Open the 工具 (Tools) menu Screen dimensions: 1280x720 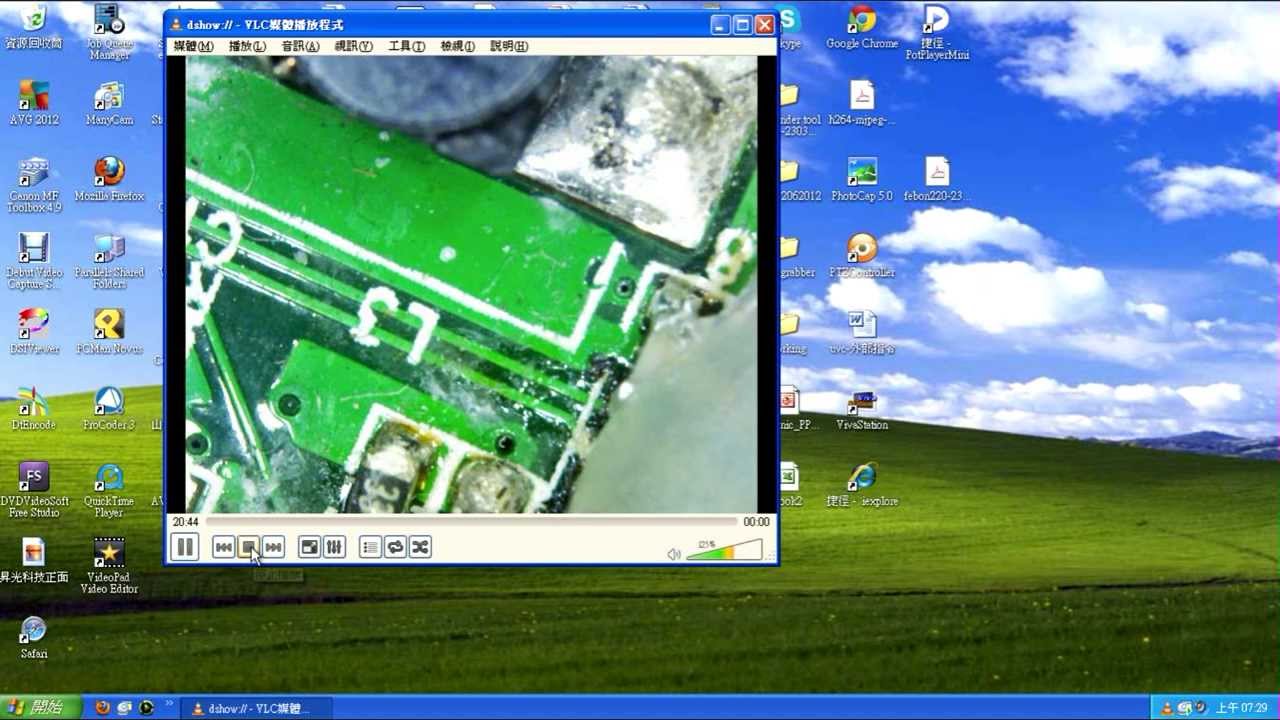tap(406, 46)
